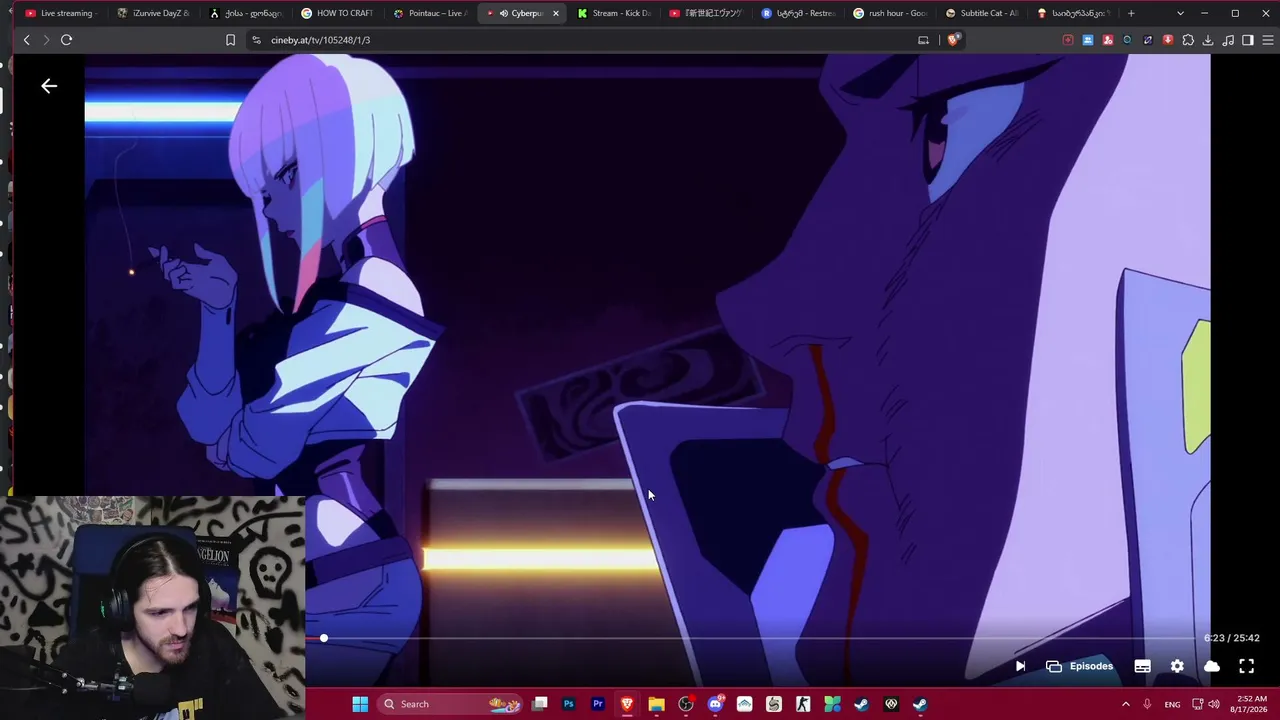This screenshot has height=720, width=1280.
Task: Switch to the 'Live streaming' tab
Action: click(59, 13)
